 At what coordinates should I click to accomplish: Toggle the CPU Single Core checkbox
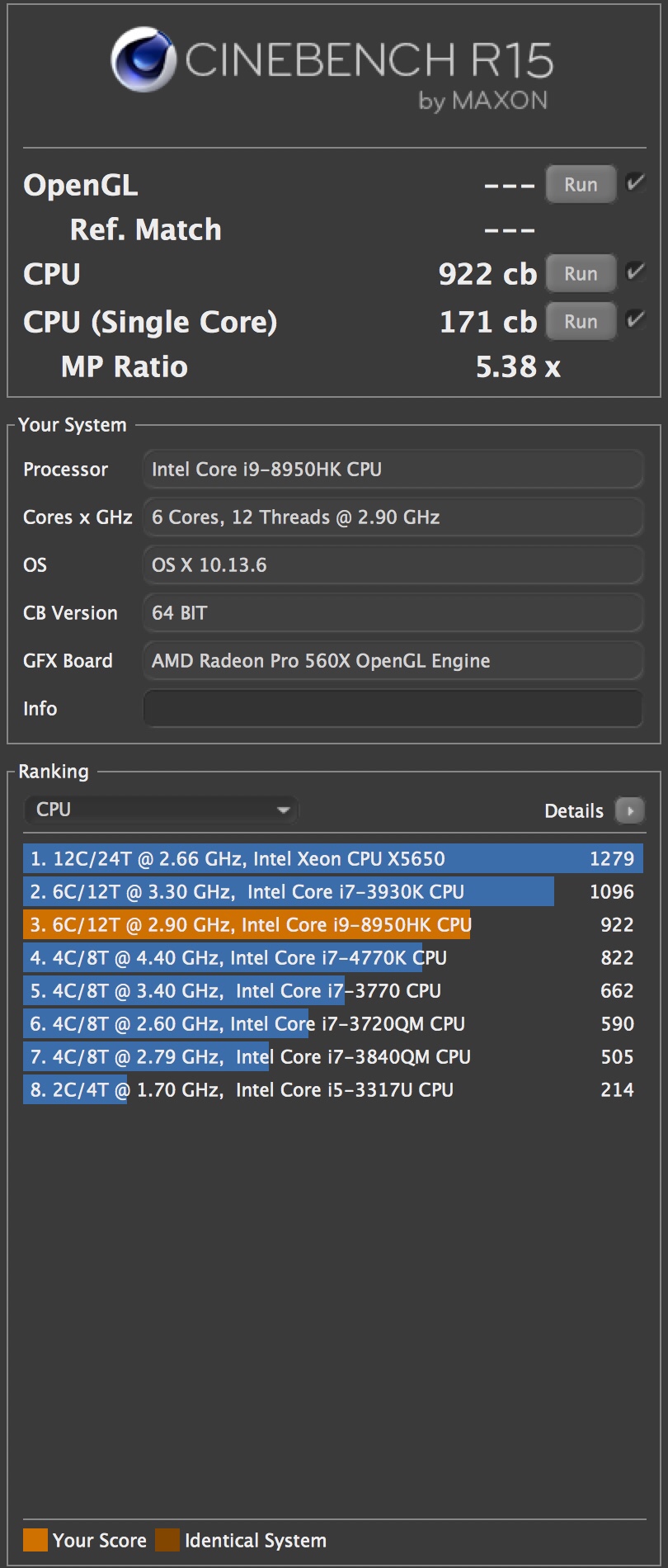pyautogui.click(x=635, y=319)
